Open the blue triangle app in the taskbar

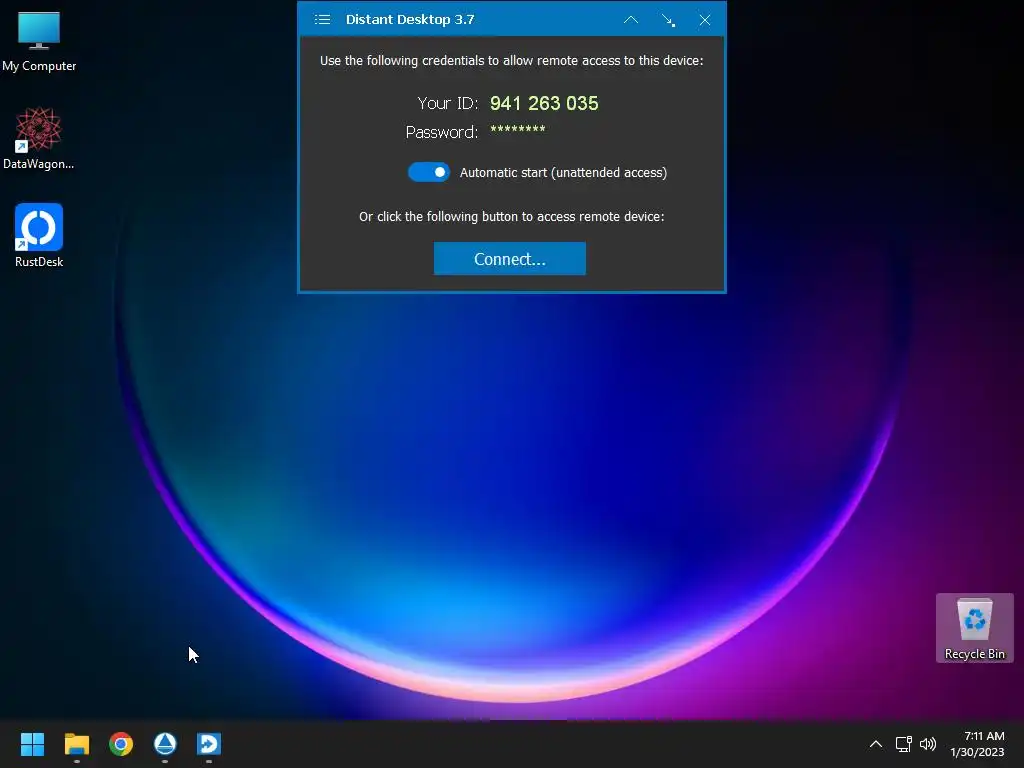[x=165, y=744]
